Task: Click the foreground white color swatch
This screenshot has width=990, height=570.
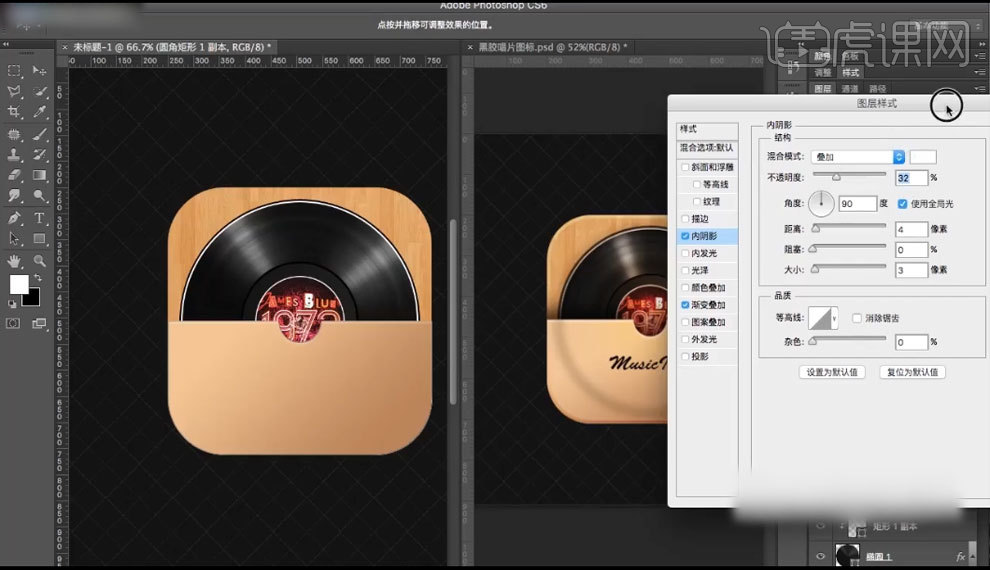Action: click(x=18, y=284)
